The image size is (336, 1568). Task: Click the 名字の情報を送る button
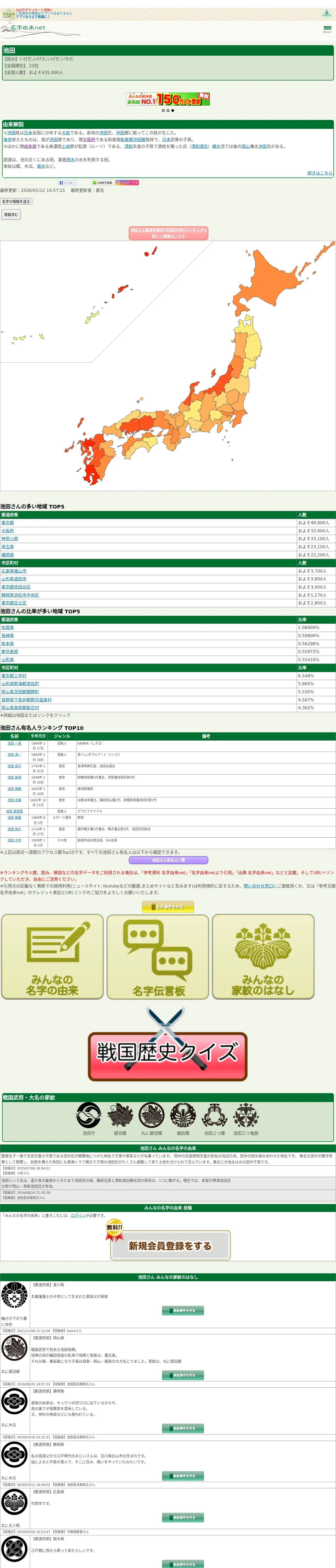[16, 201]
